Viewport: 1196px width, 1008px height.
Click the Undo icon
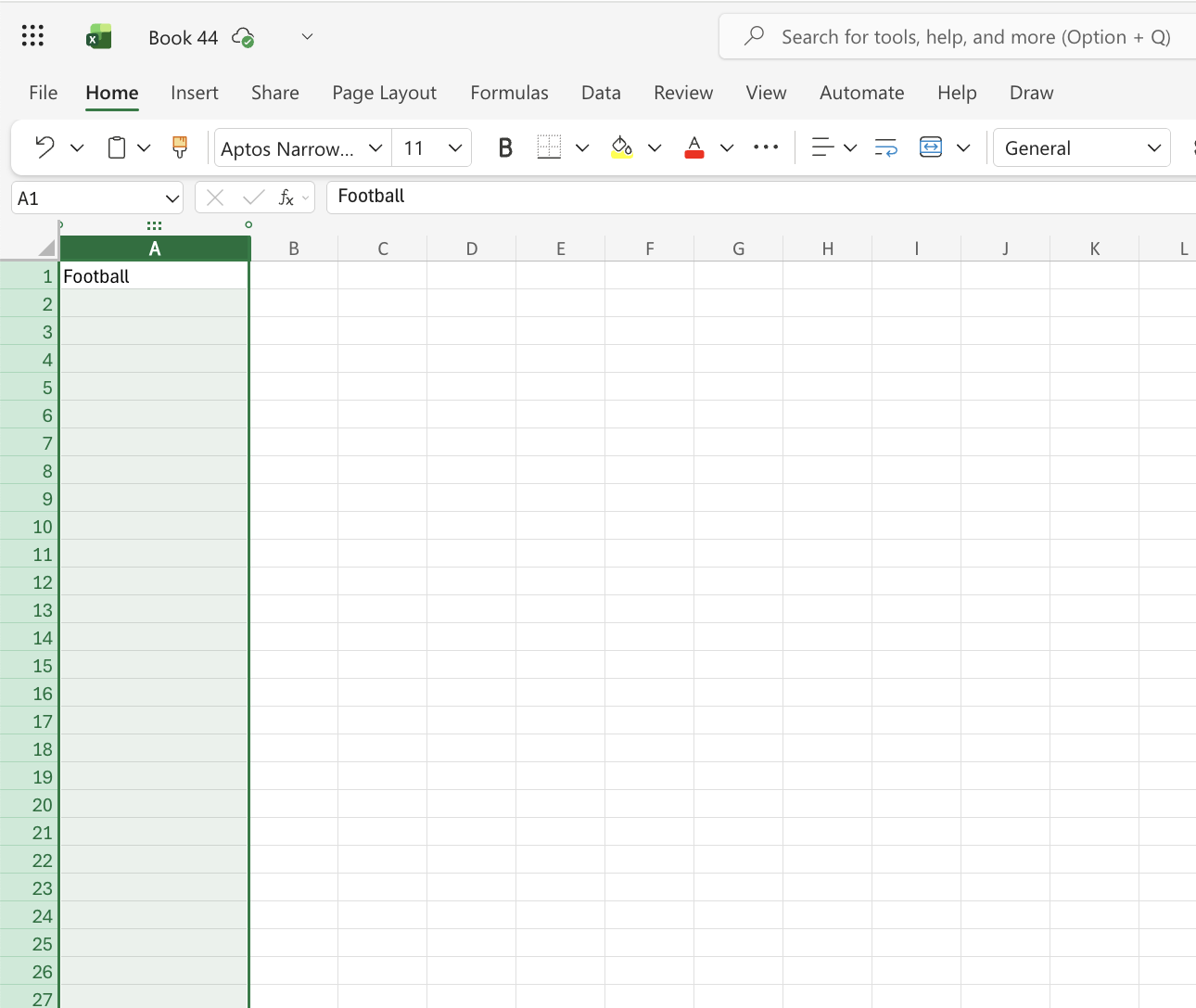pyautogui.click(x=43, y=147)
